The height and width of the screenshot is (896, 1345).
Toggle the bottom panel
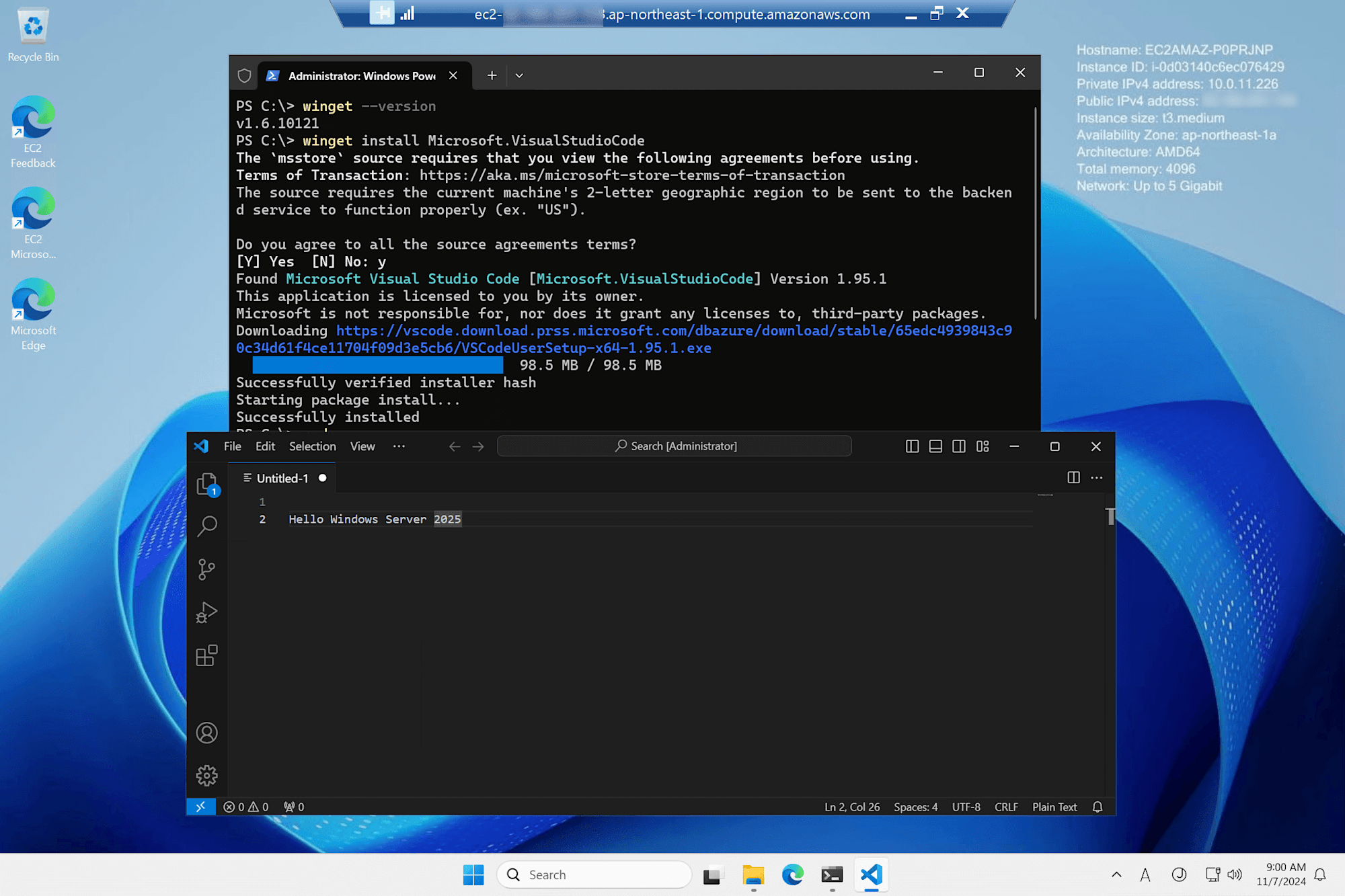(x=935, y=446)
